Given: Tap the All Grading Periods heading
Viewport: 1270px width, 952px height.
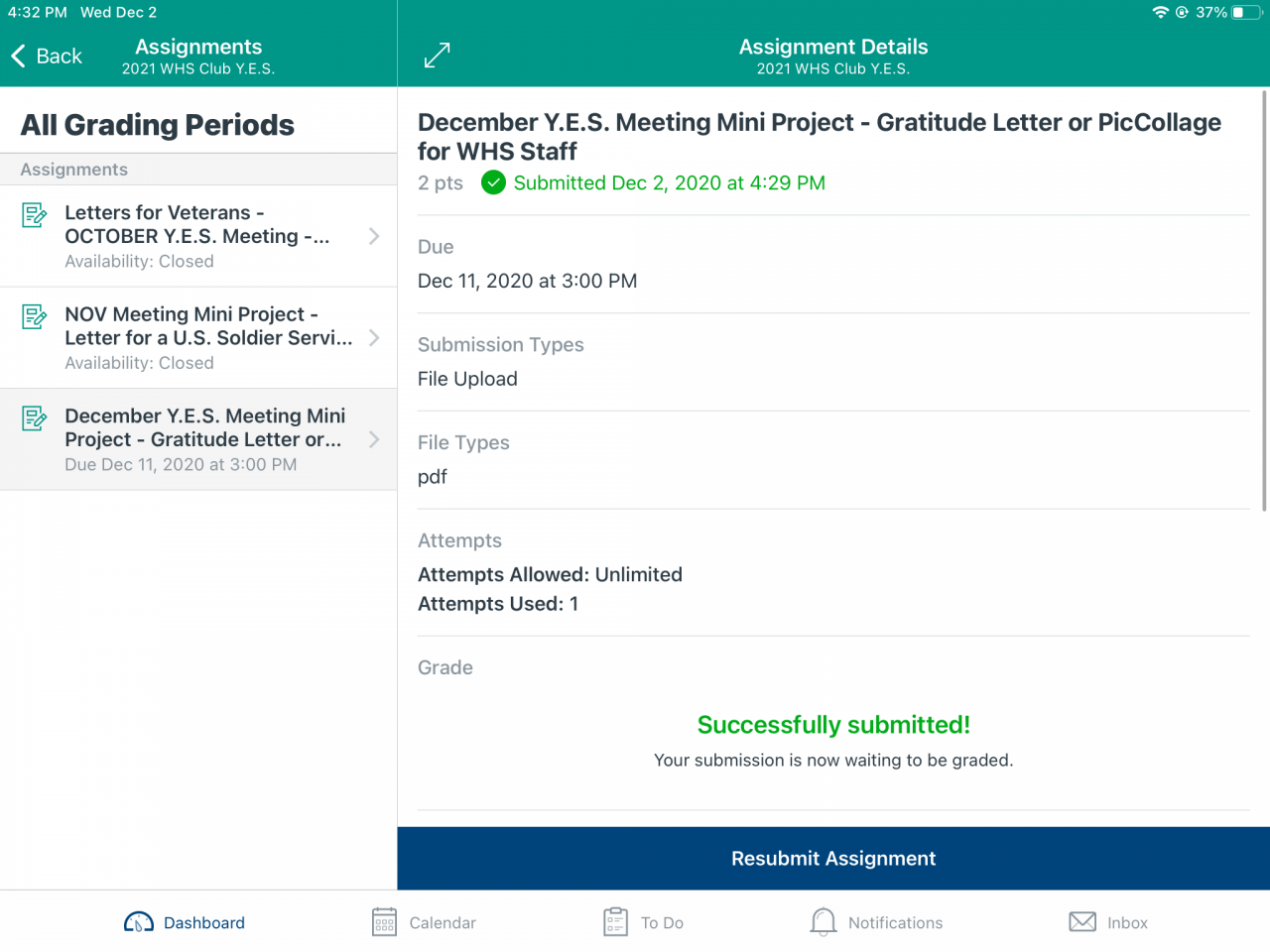Looking at the screenshot, I should [x=158, y=125].
